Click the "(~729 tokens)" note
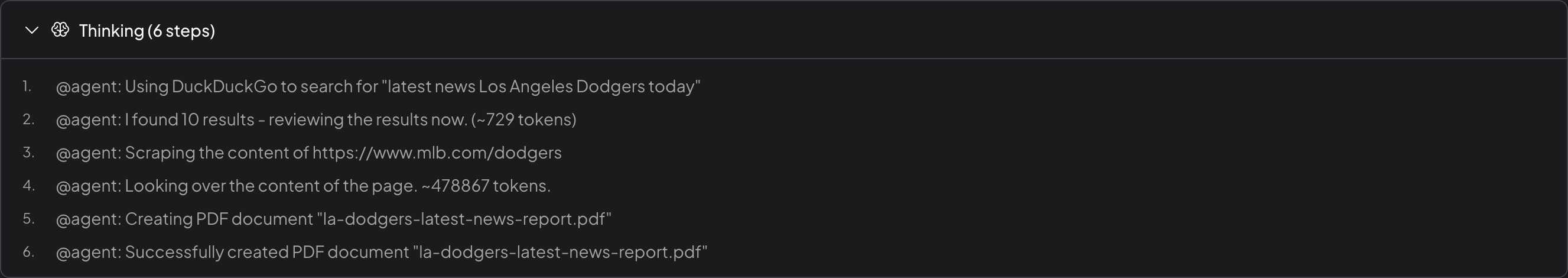The height and width of the screenshot is (278, 1568). click(523, 119)
